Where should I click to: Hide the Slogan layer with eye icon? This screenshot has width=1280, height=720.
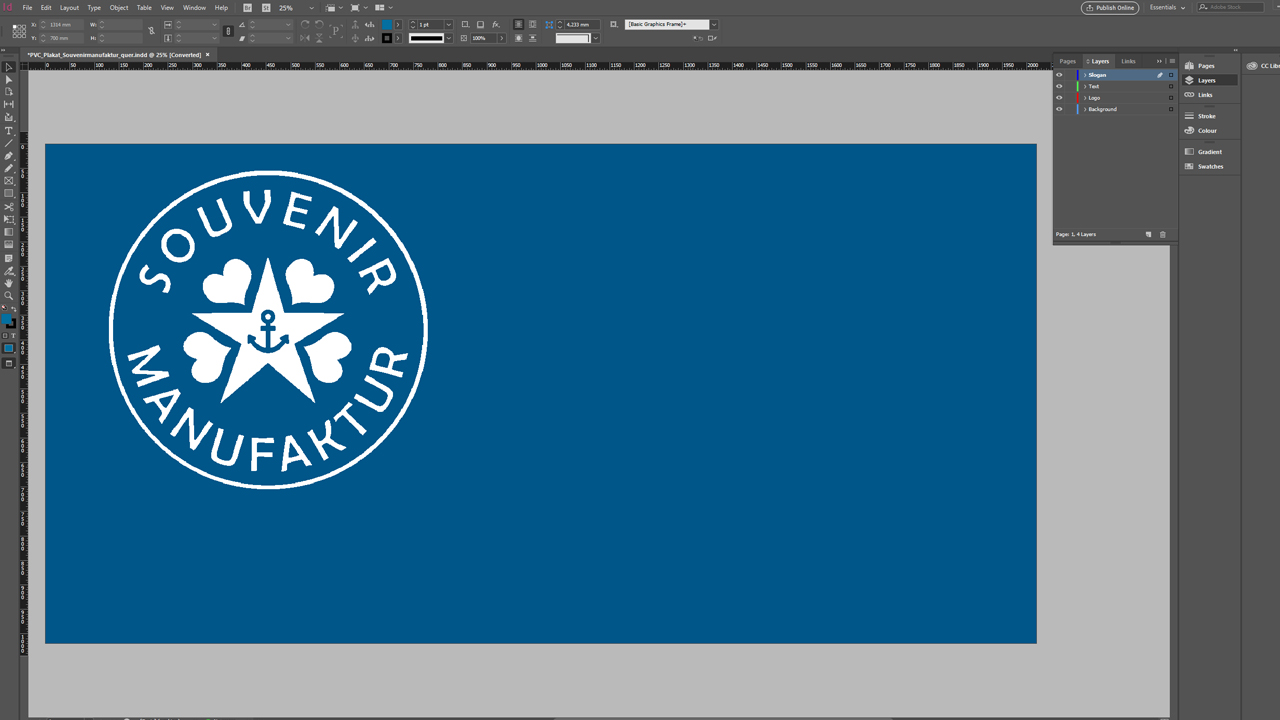1059,75
